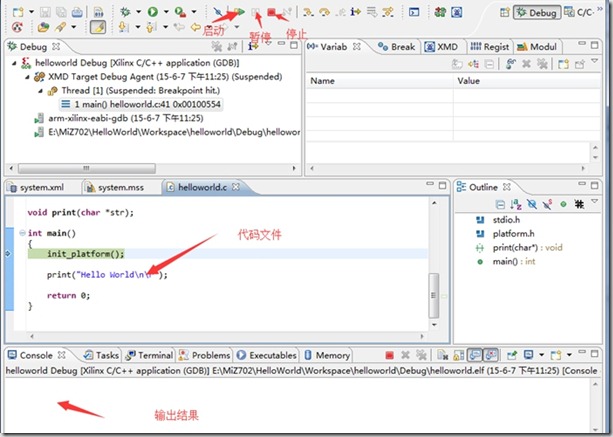
Task: Switch to the Modul (Modules) tab
Action: pyautogui.click(x=537, y=47)
